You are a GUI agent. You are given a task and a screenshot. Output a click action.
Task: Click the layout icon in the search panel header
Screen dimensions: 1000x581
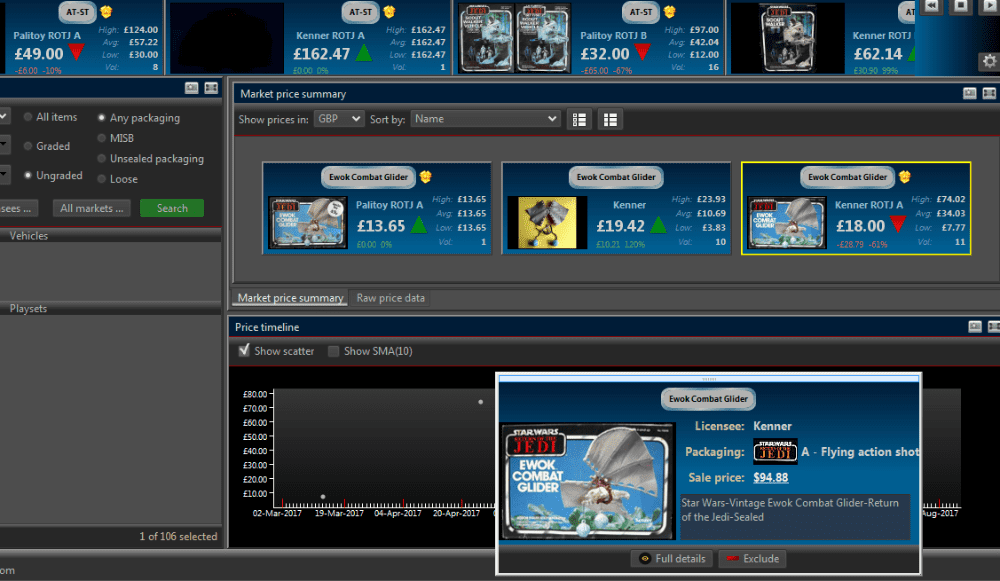click(x=211, y=88)
